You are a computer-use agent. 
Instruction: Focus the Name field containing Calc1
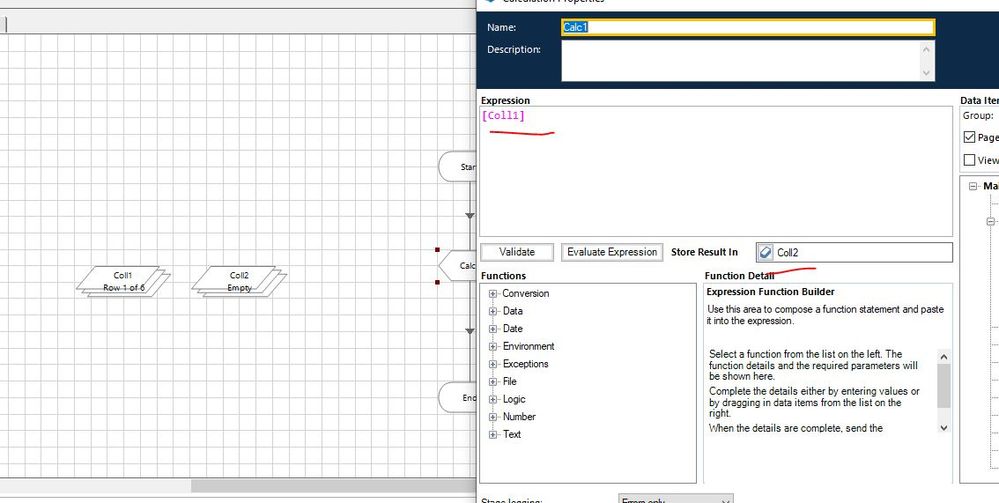tap(747, 28)
